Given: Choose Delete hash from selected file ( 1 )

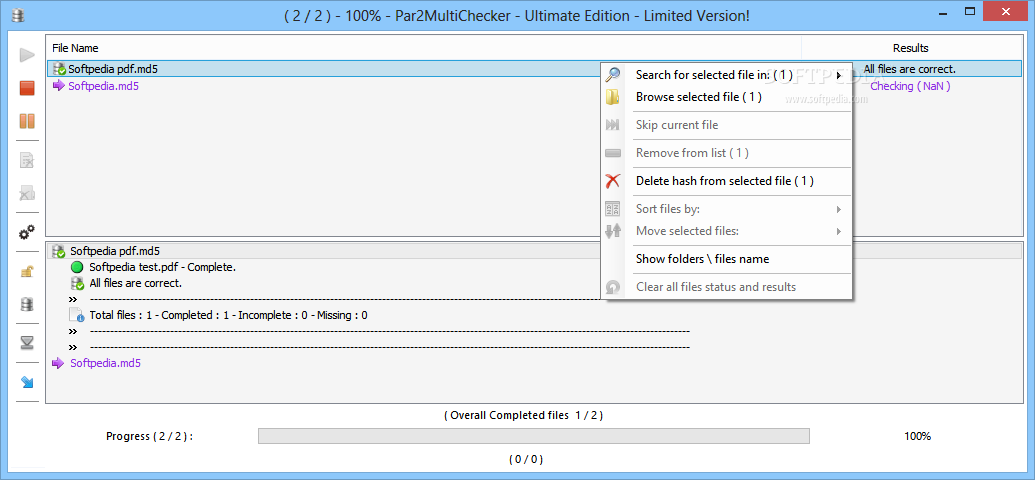Looking at the screenshot, I should tap(726, 181).
